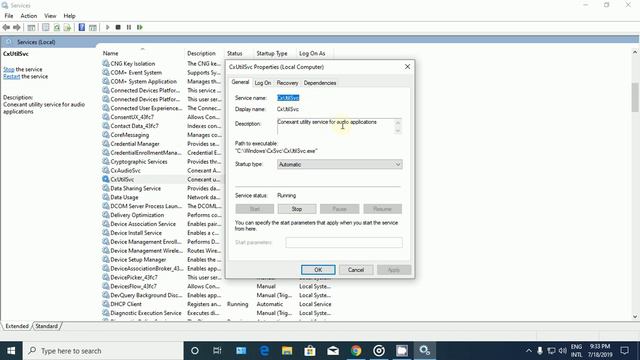Select the CxUtilSvc service gear icon
Screen dimensions: 640x360
click(106, 179)
